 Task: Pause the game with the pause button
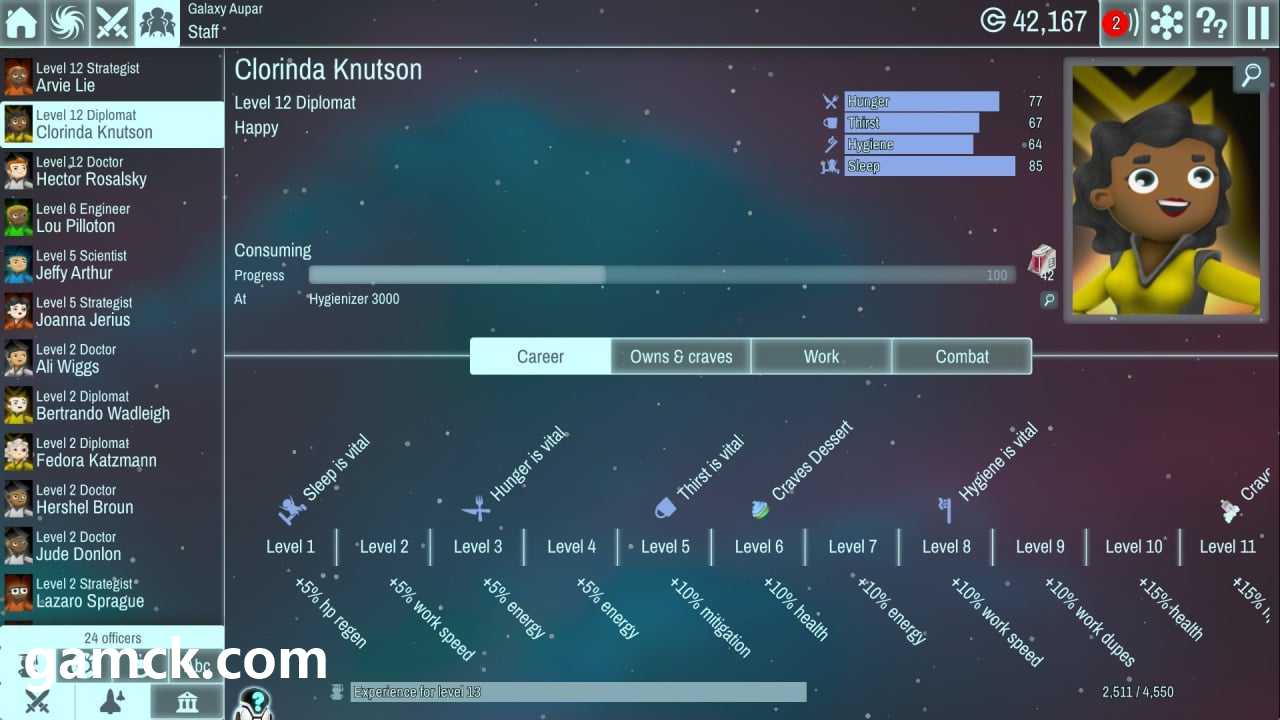(x=1258, y=22)
